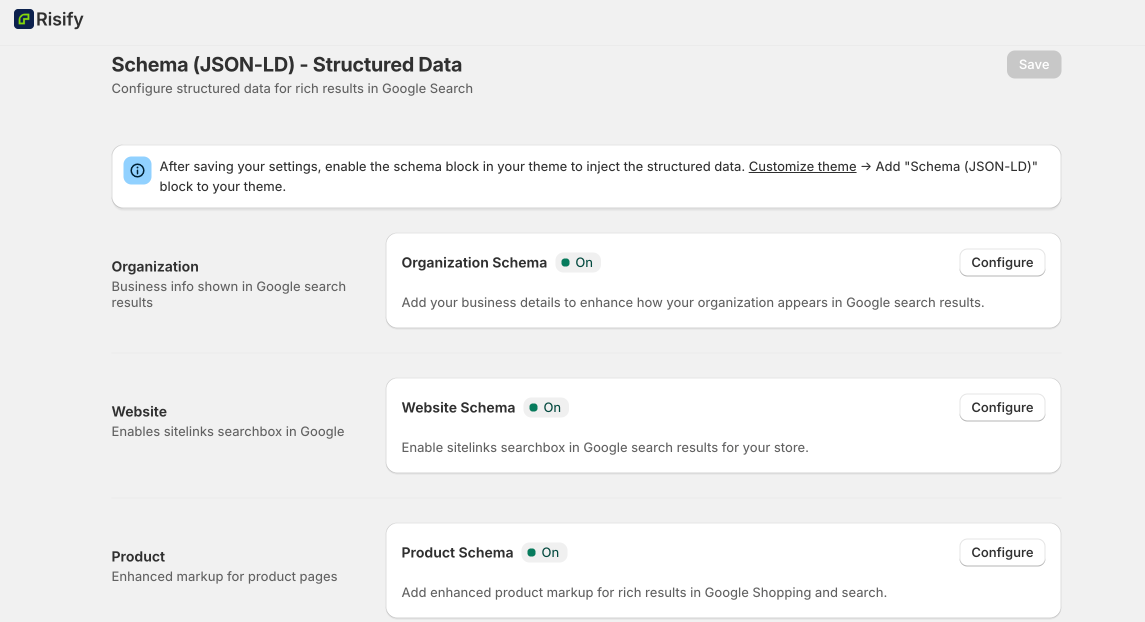Click the Product Schema description text
This screenshot has width=1145, height=622.
pyautogui.click(x=644, y=593)
